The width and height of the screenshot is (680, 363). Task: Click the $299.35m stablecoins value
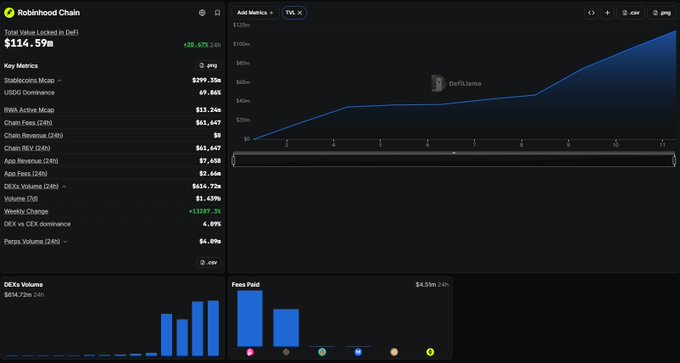click(206, 80)
